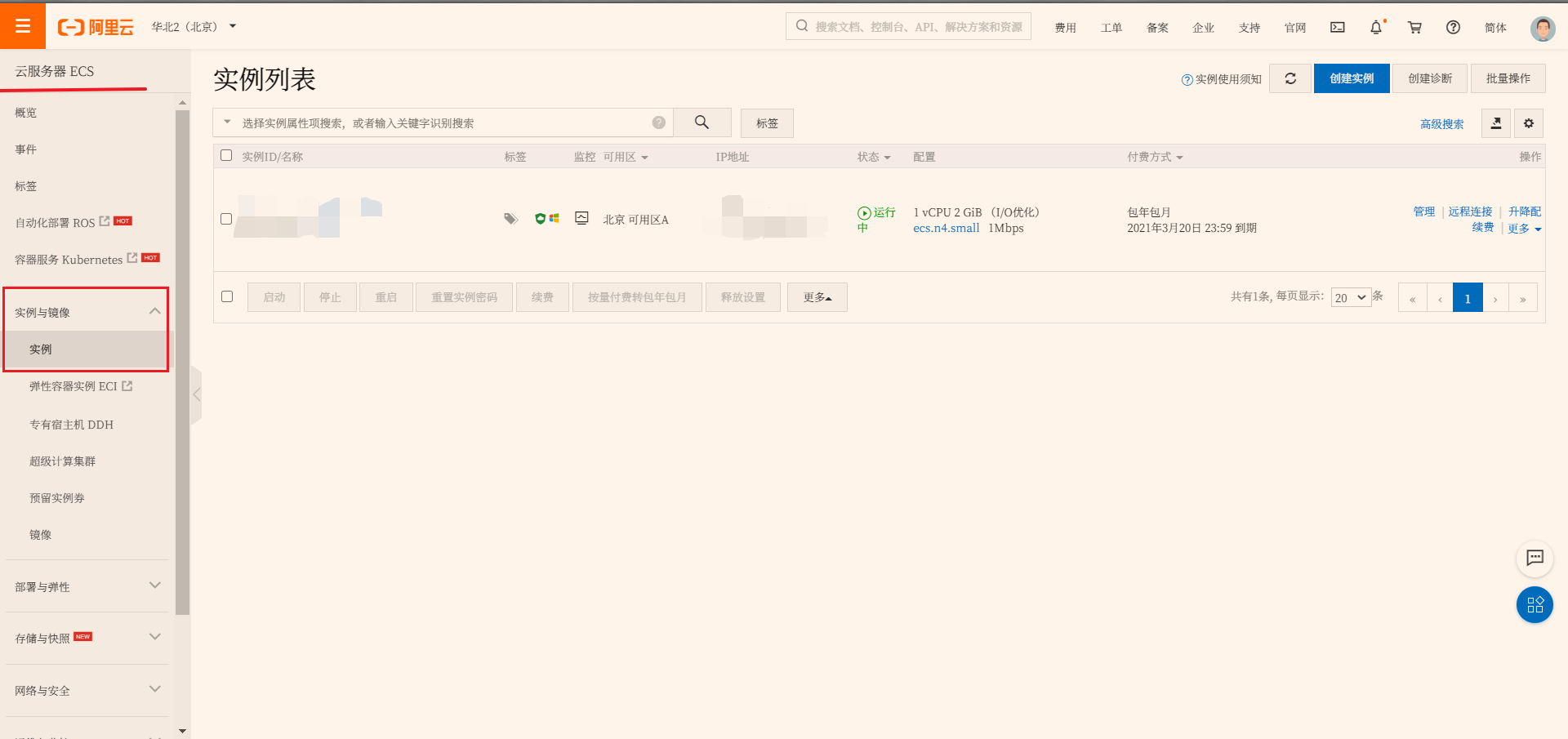
Task: Open the search attribute dropdown arrow
Action: pyautogui.click(x=227, y=122)
